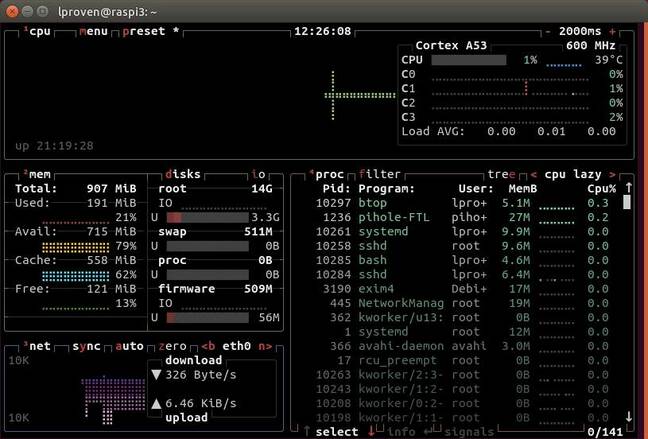The width and height of the screenshot is (648, 439).
Task: Click the Program: column header
Action: (386, 189)
